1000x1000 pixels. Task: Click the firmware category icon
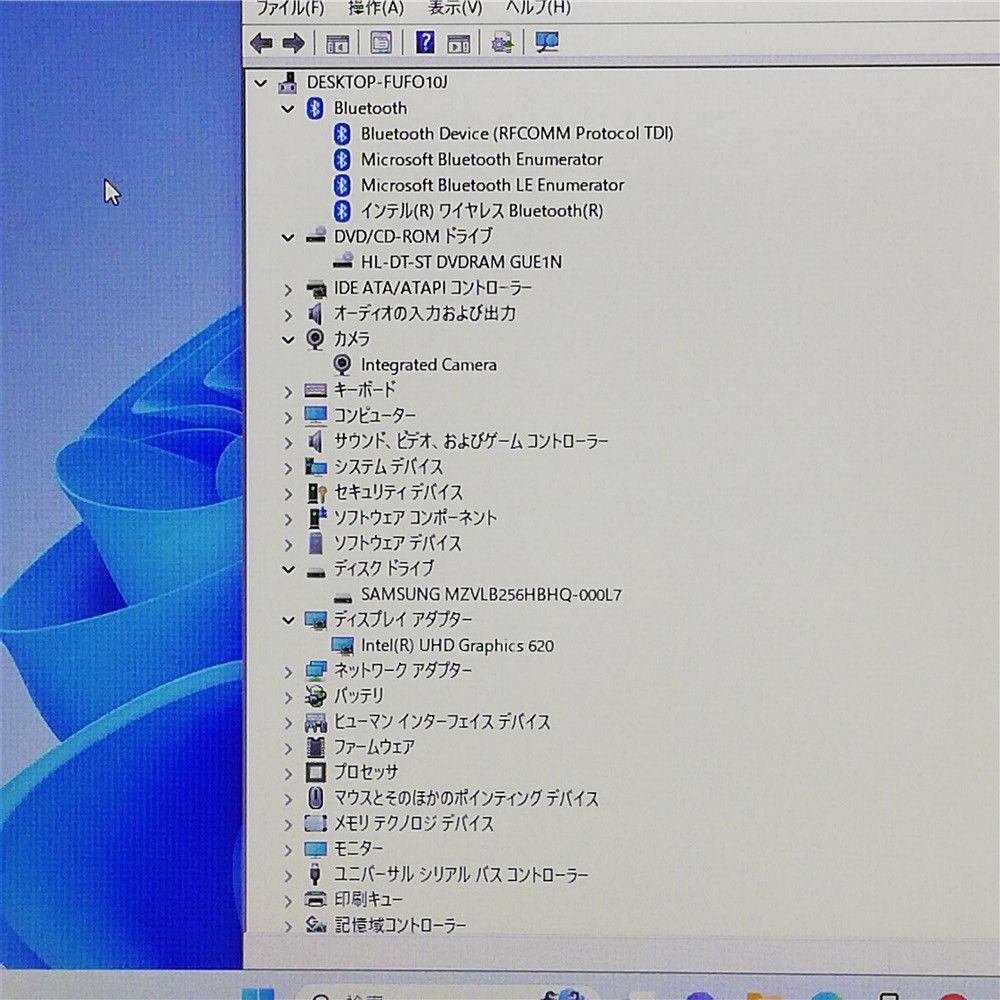click(316, 747)
